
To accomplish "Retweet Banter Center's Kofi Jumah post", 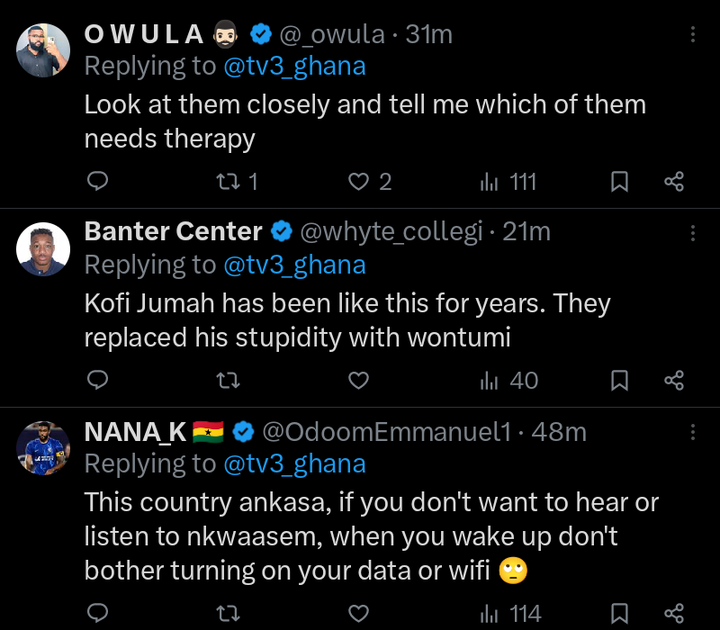I will click(x=229, y=380).
